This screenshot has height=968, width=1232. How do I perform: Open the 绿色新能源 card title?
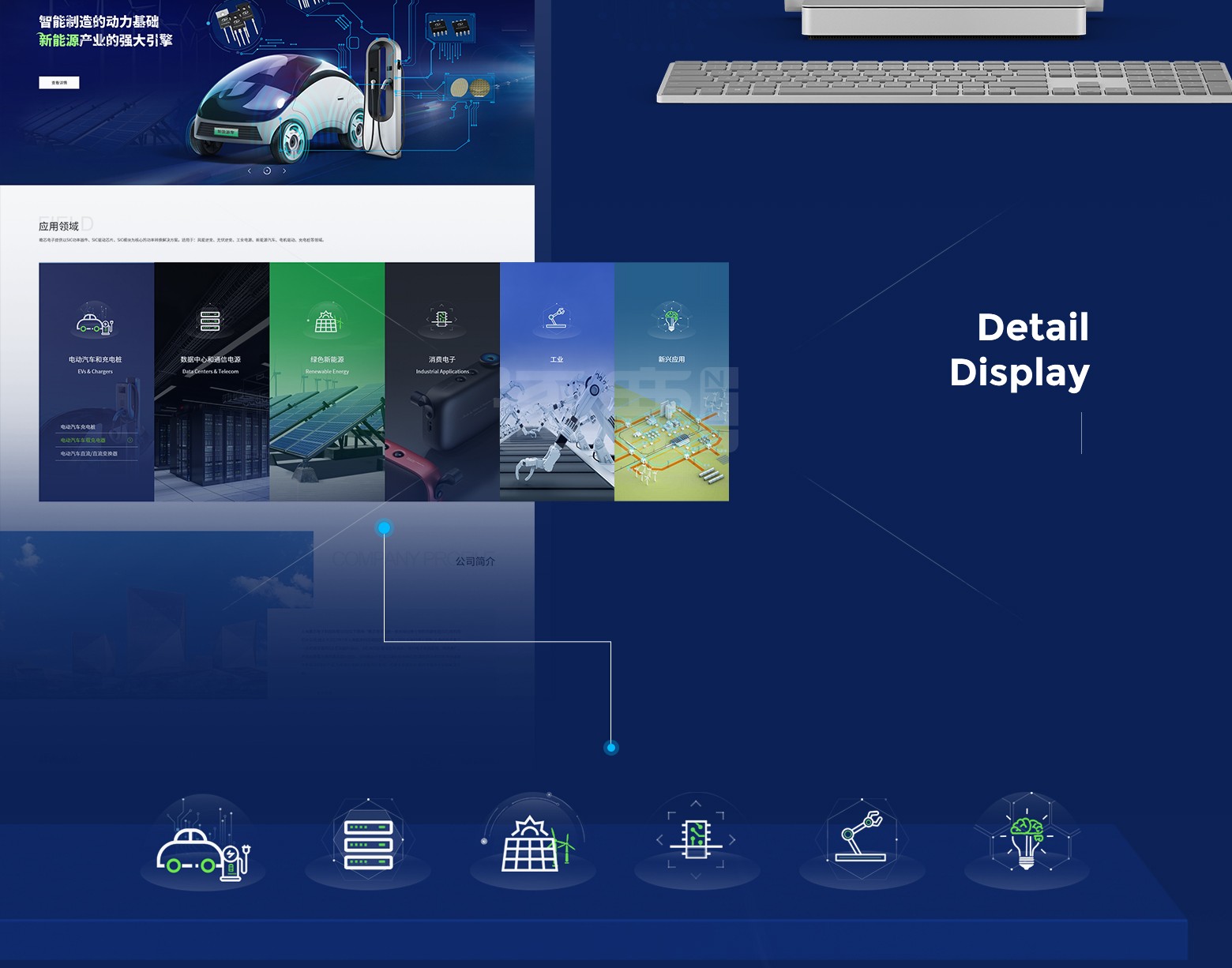click(327, 359)
